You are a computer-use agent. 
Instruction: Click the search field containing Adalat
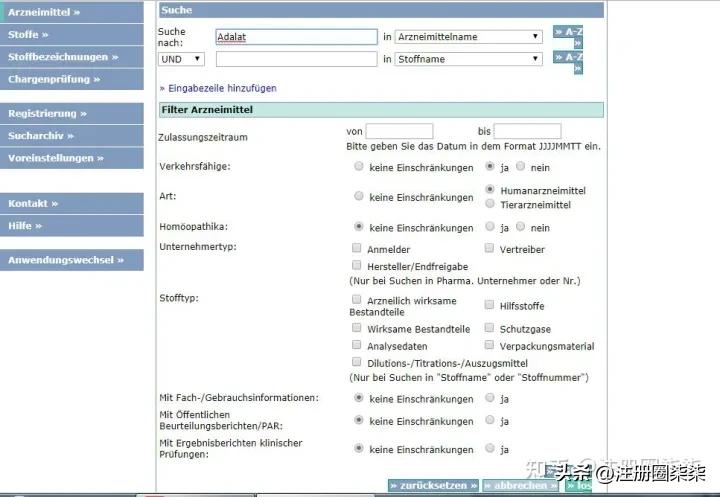tap(297, 37)
